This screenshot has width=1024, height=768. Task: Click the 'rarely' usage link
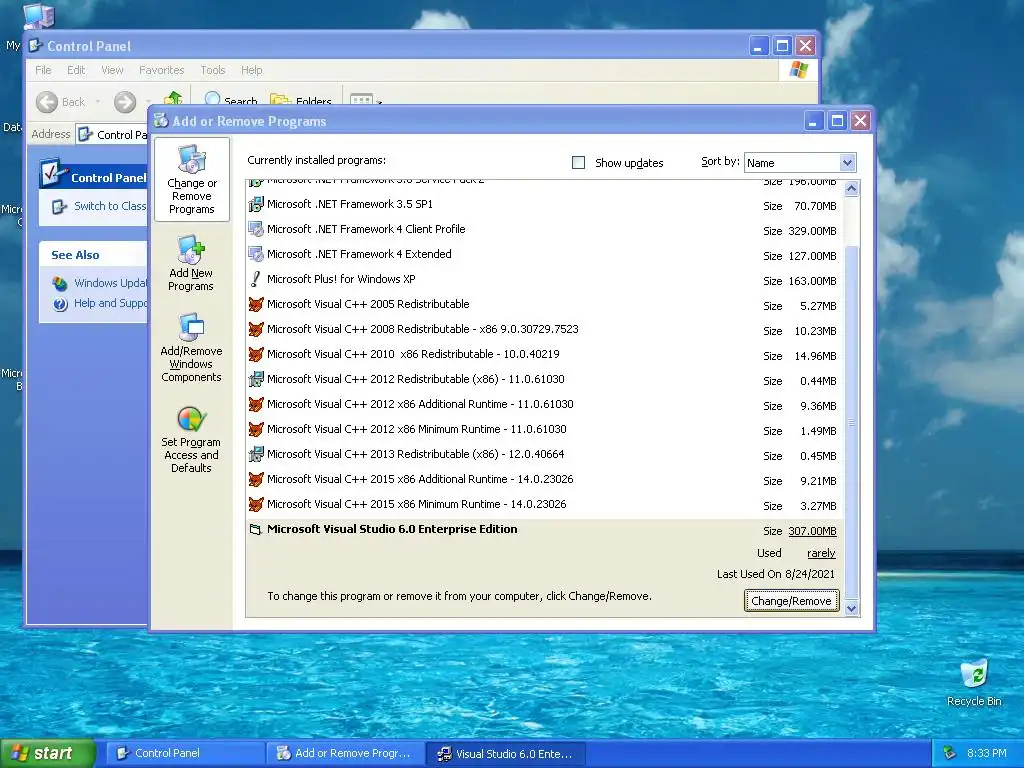coord(821,554)
